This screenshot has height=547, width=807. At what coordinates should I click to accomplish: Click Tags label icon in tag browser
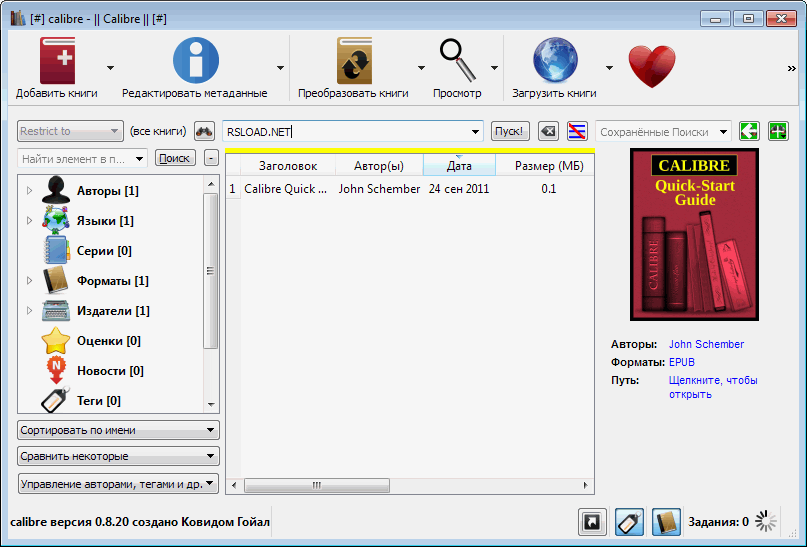(56, 400)
